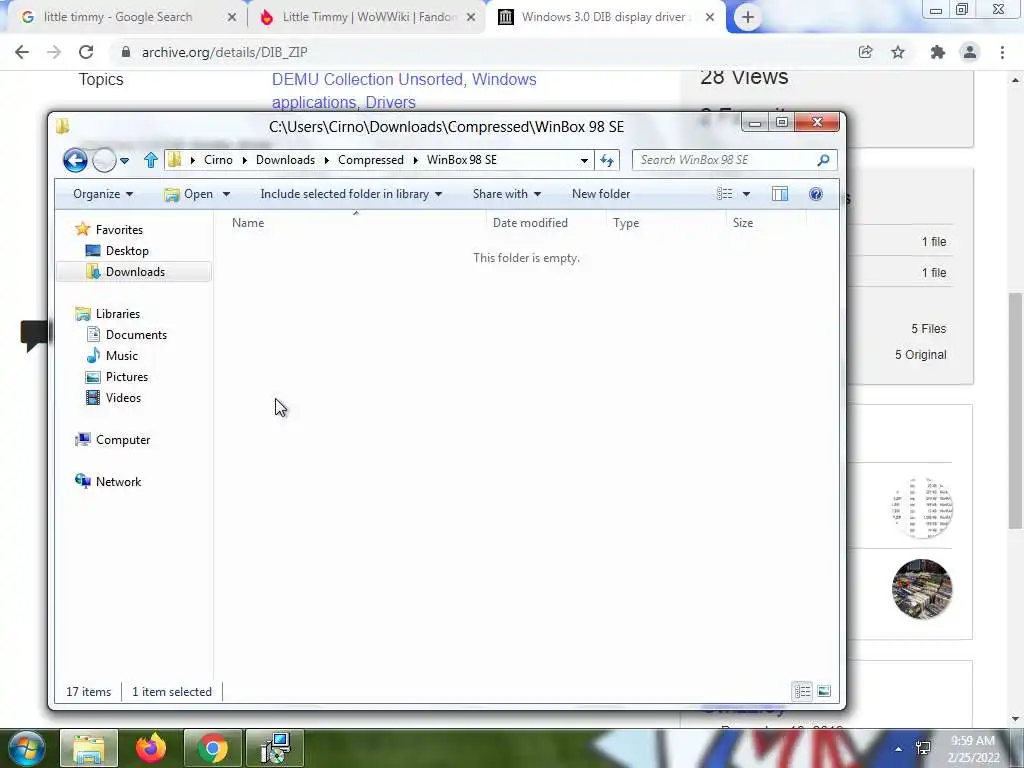This screenshot has width=1024, height=768.
Task: Open the Music library
Action: (121, 356)
